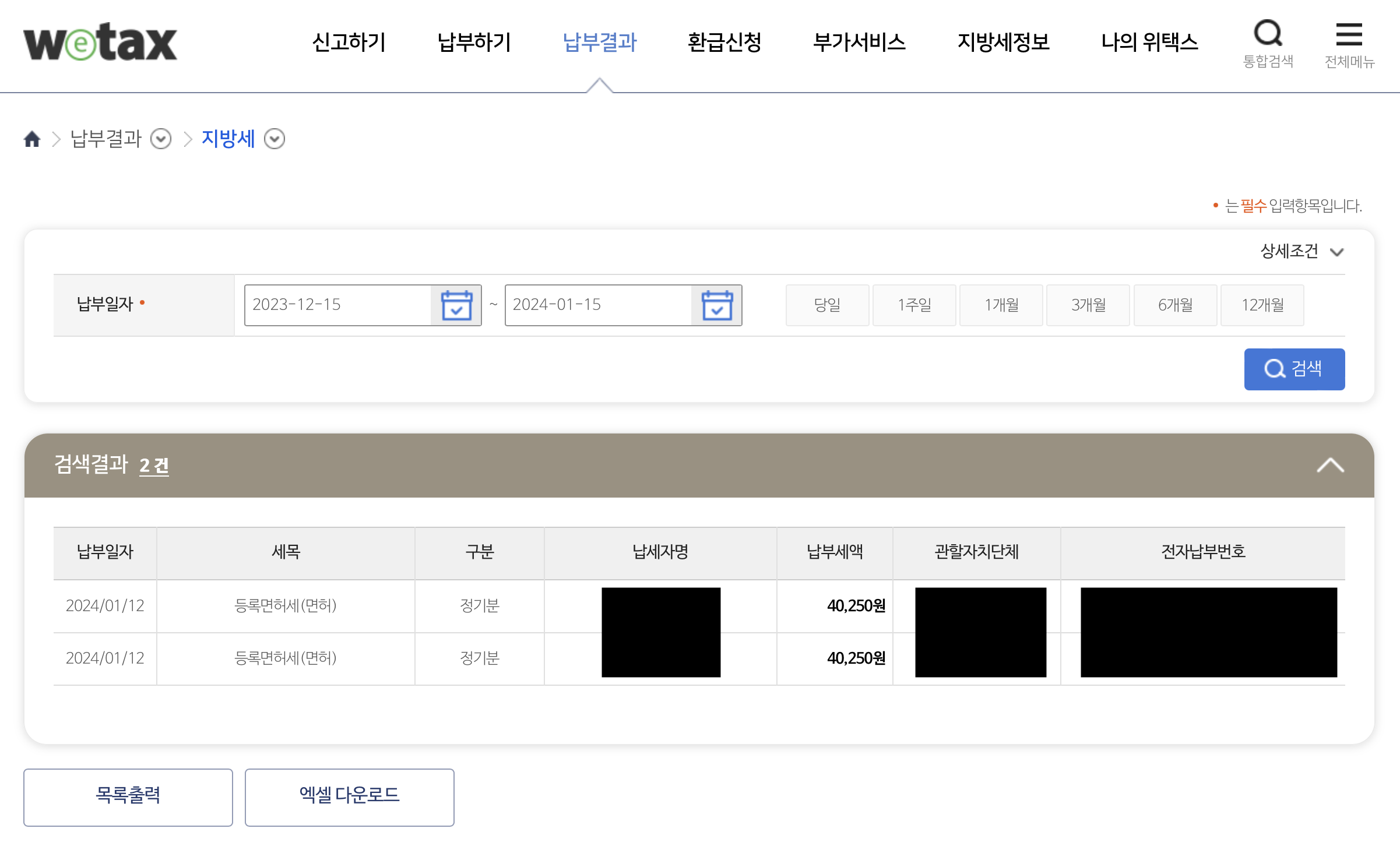Click the home breadcrumb icon
This screenshot has width=1400, height=853.
pos(32,139)
